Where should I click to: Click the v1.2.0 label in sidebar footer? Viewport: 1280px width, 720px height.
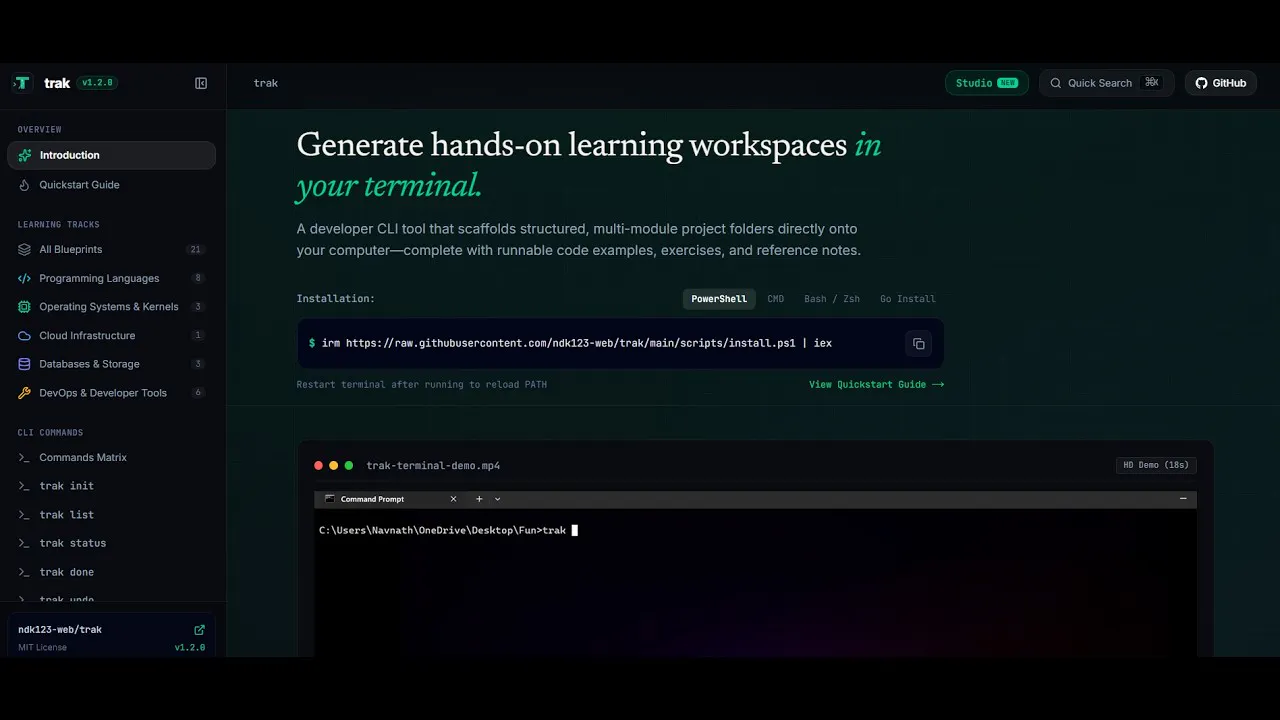click(190, 648)
